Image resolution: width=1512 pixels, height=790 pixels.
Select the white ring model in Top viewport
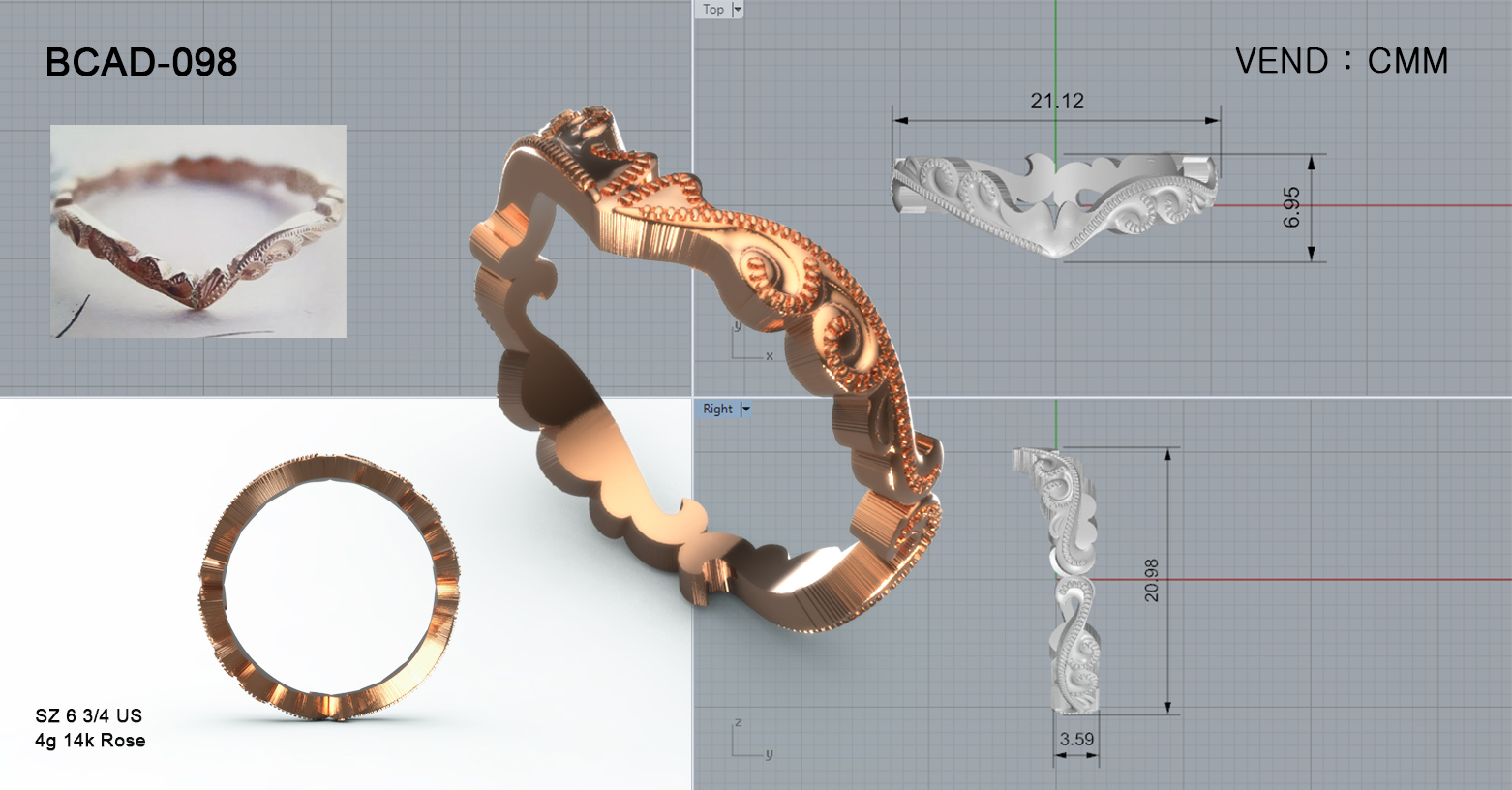point(1055,203)
